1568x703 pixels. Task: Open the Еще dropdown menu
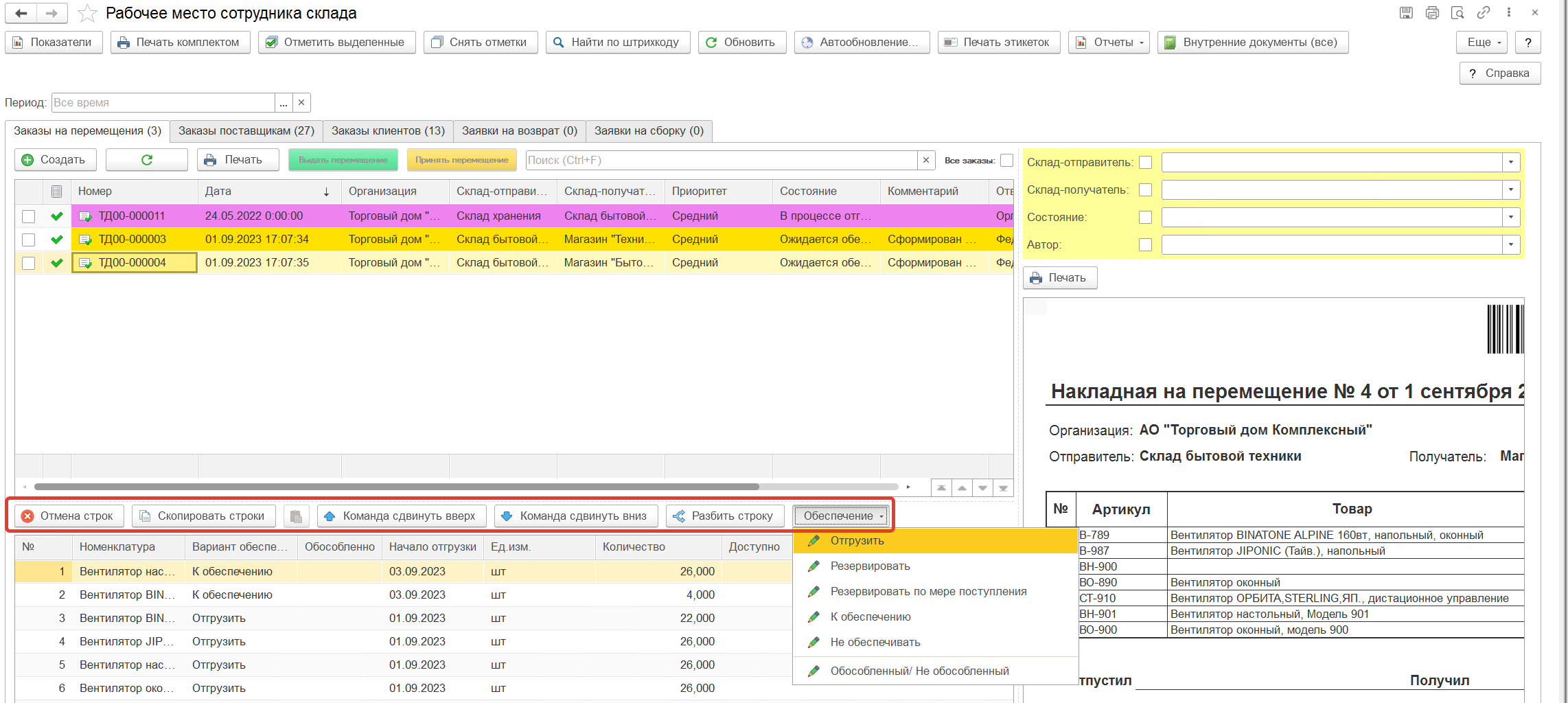click(1481, 43)
